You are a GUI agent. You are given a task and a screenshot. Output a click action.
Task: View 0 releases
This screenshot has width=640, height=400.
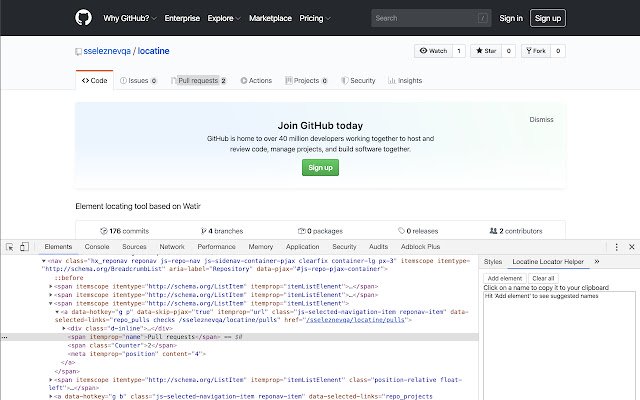pos(418,231)
